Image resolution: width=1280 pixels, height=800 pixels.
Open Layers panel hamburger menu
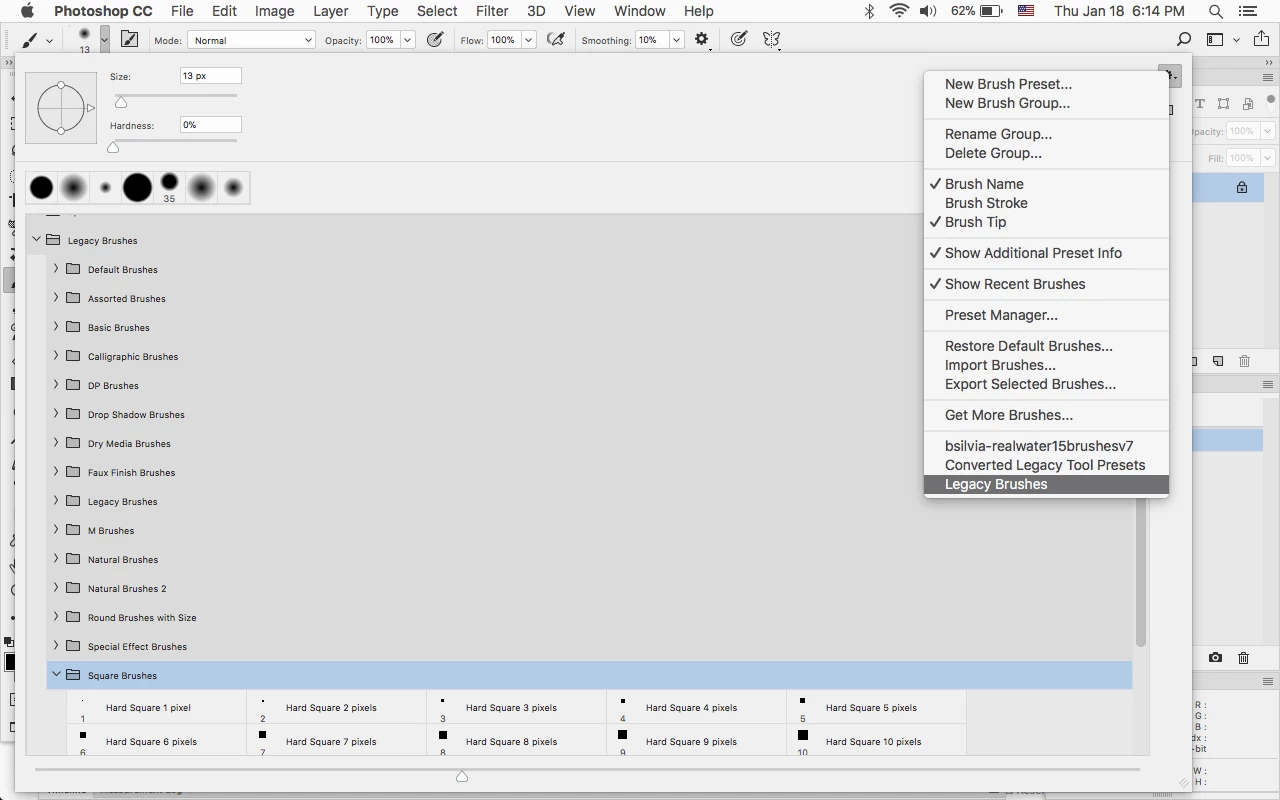coord(1268,77)
